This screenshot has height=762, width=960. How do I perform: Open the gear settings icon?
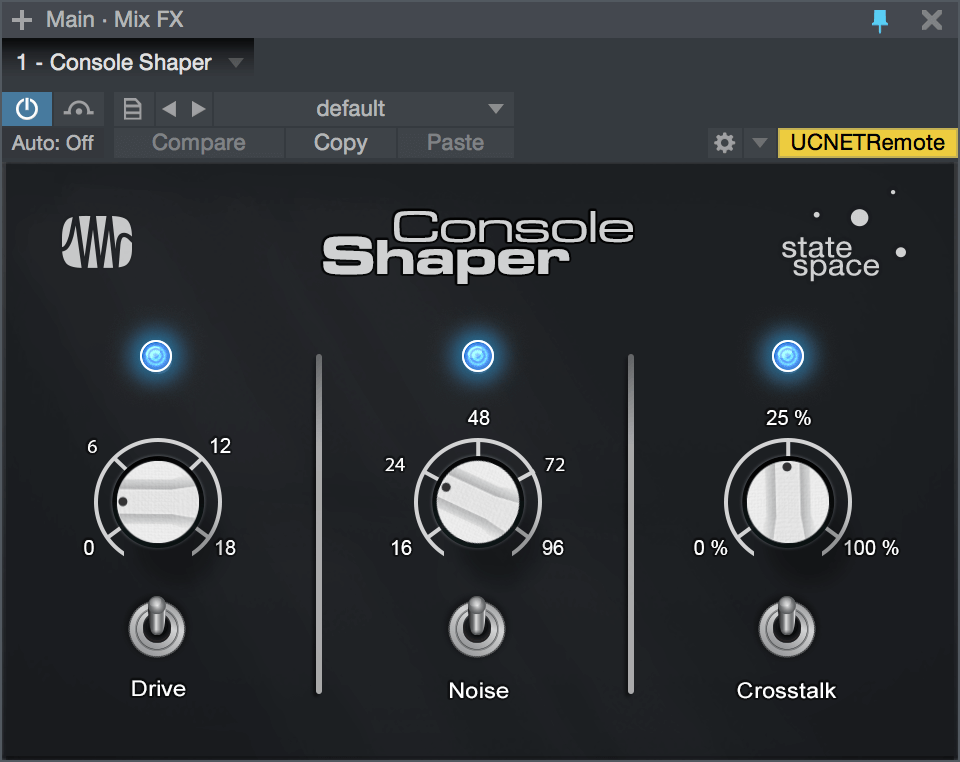pos(724,143)
